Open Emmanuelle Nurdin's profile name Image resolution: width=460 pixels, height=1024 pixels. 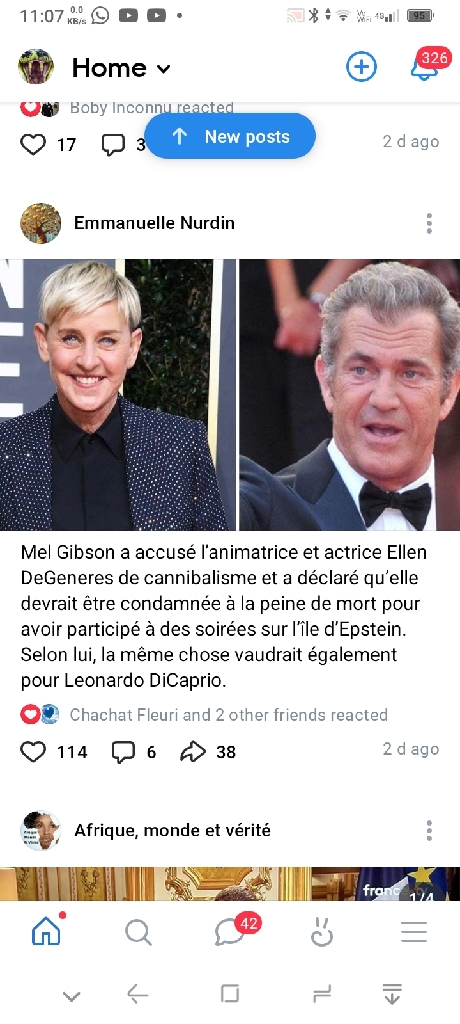click(x=154, y=223)
